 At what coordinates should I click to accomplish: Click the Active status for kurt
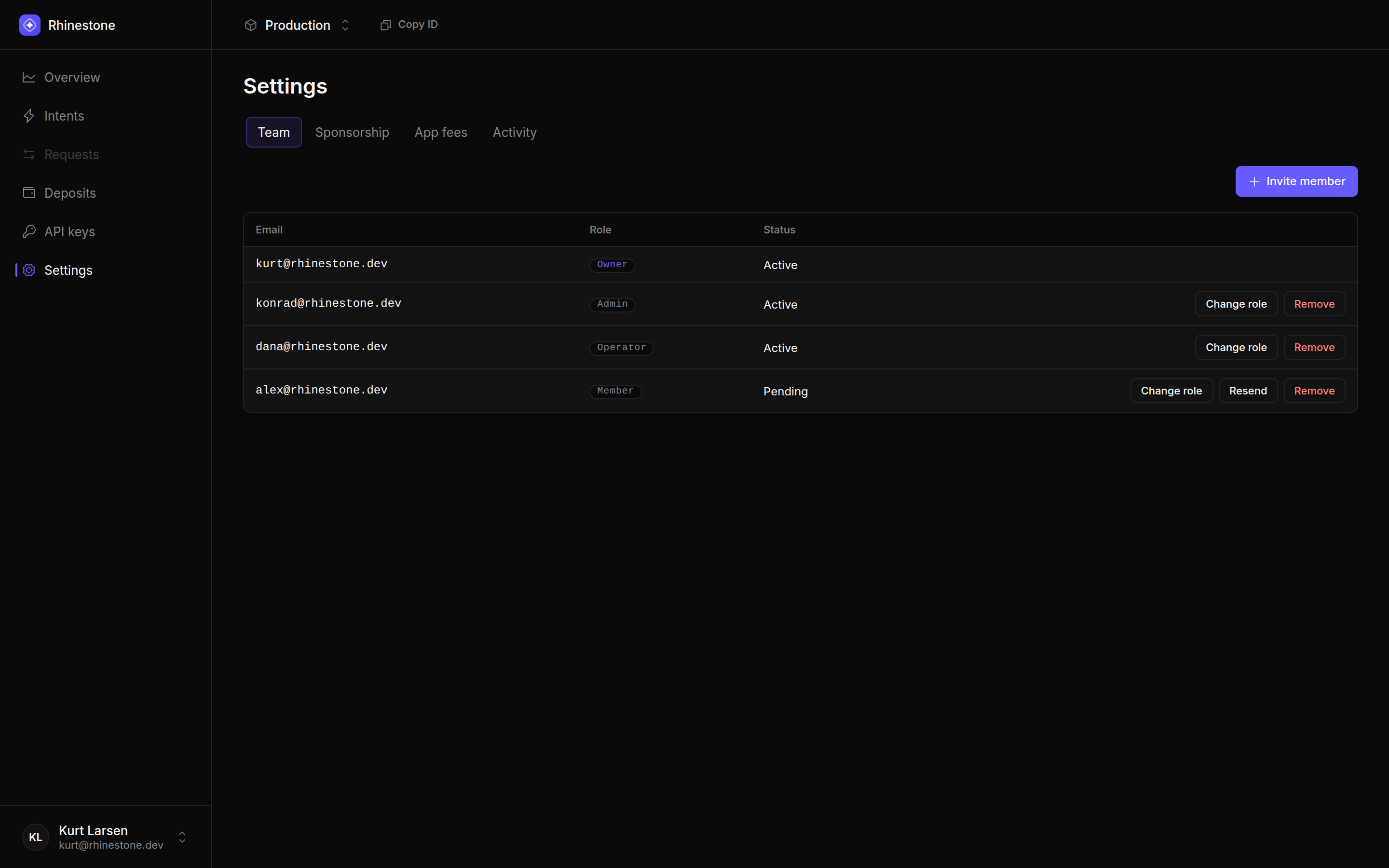pos(780,265)
